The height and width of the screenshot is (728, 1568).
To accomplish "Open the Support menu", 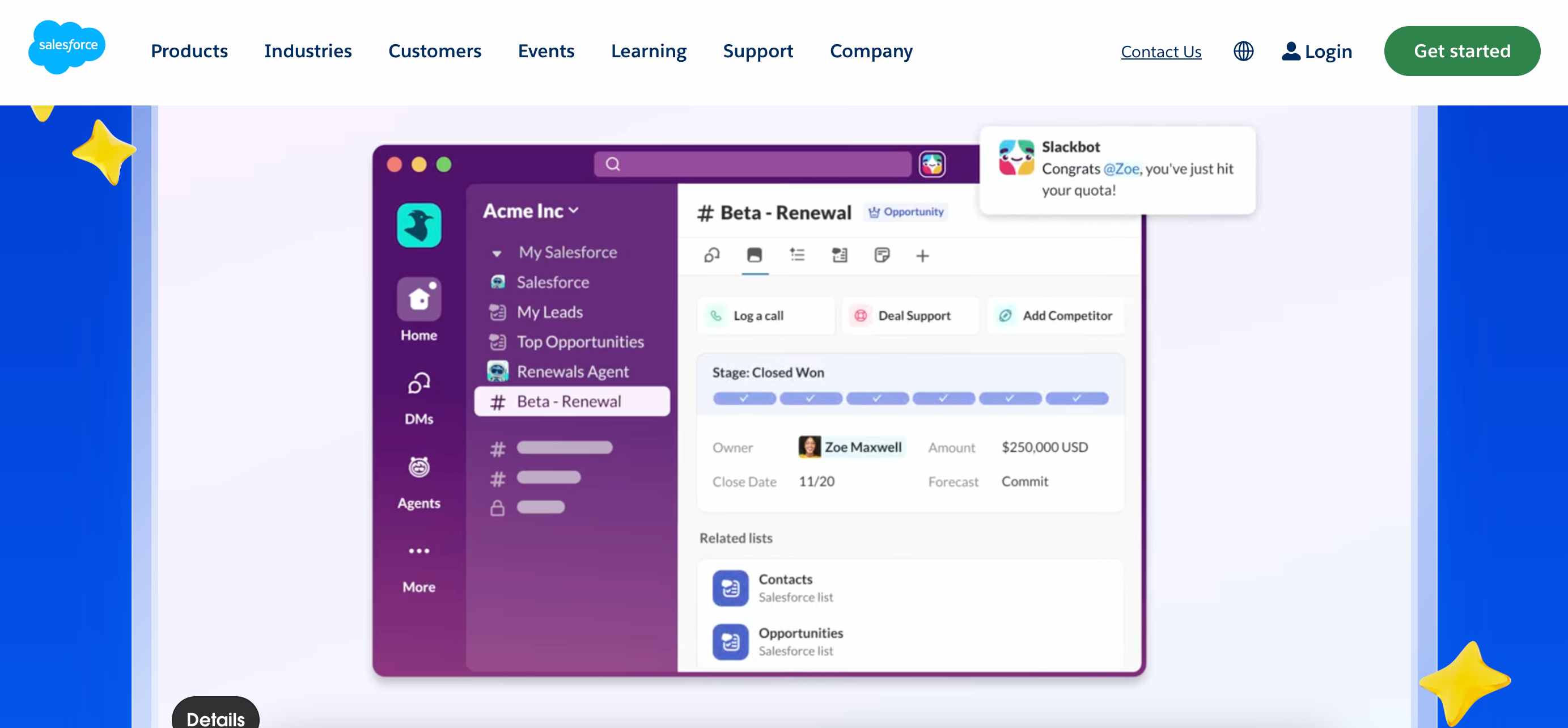I will (758, 51).
